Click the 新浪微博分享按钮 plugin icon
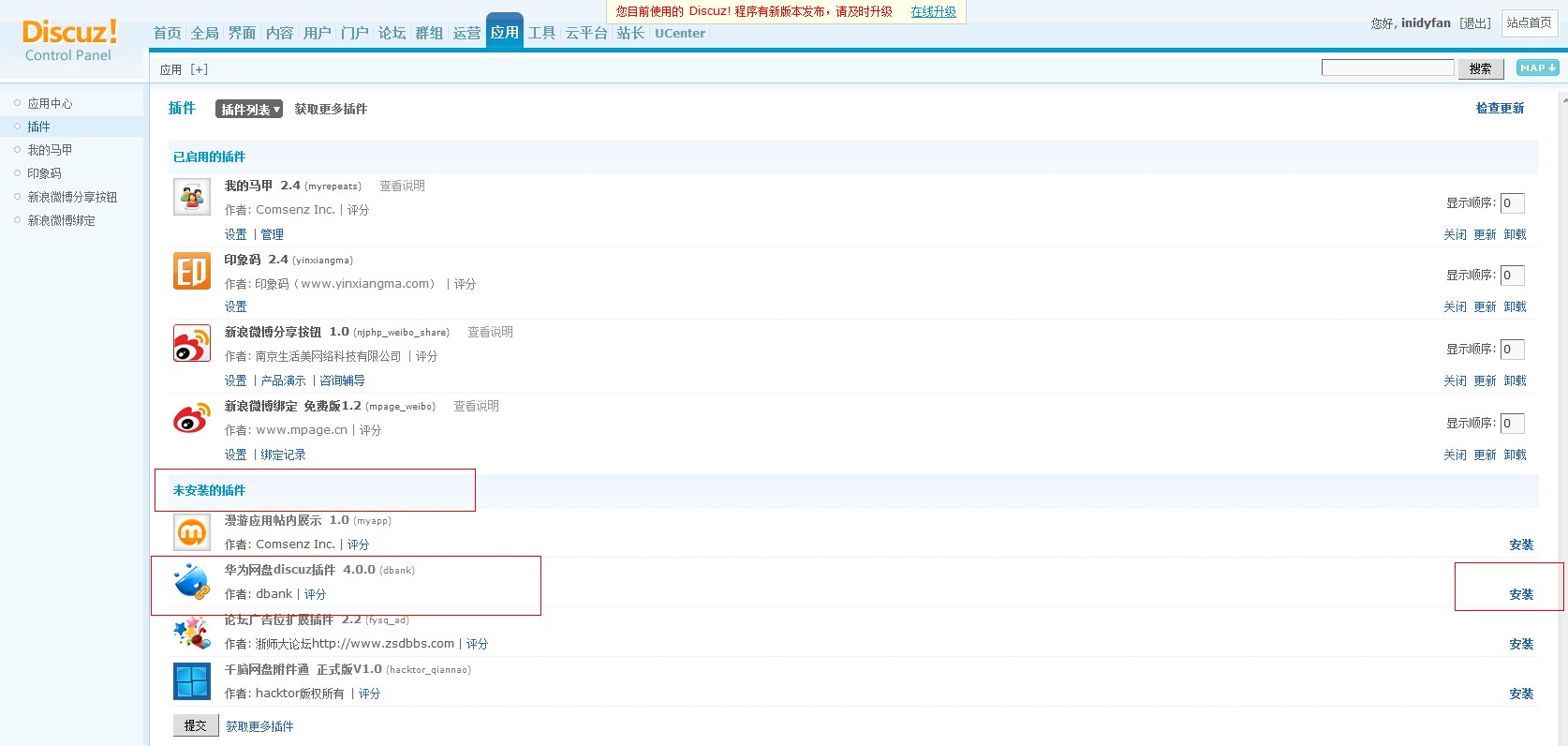 [x=192, y=343]
